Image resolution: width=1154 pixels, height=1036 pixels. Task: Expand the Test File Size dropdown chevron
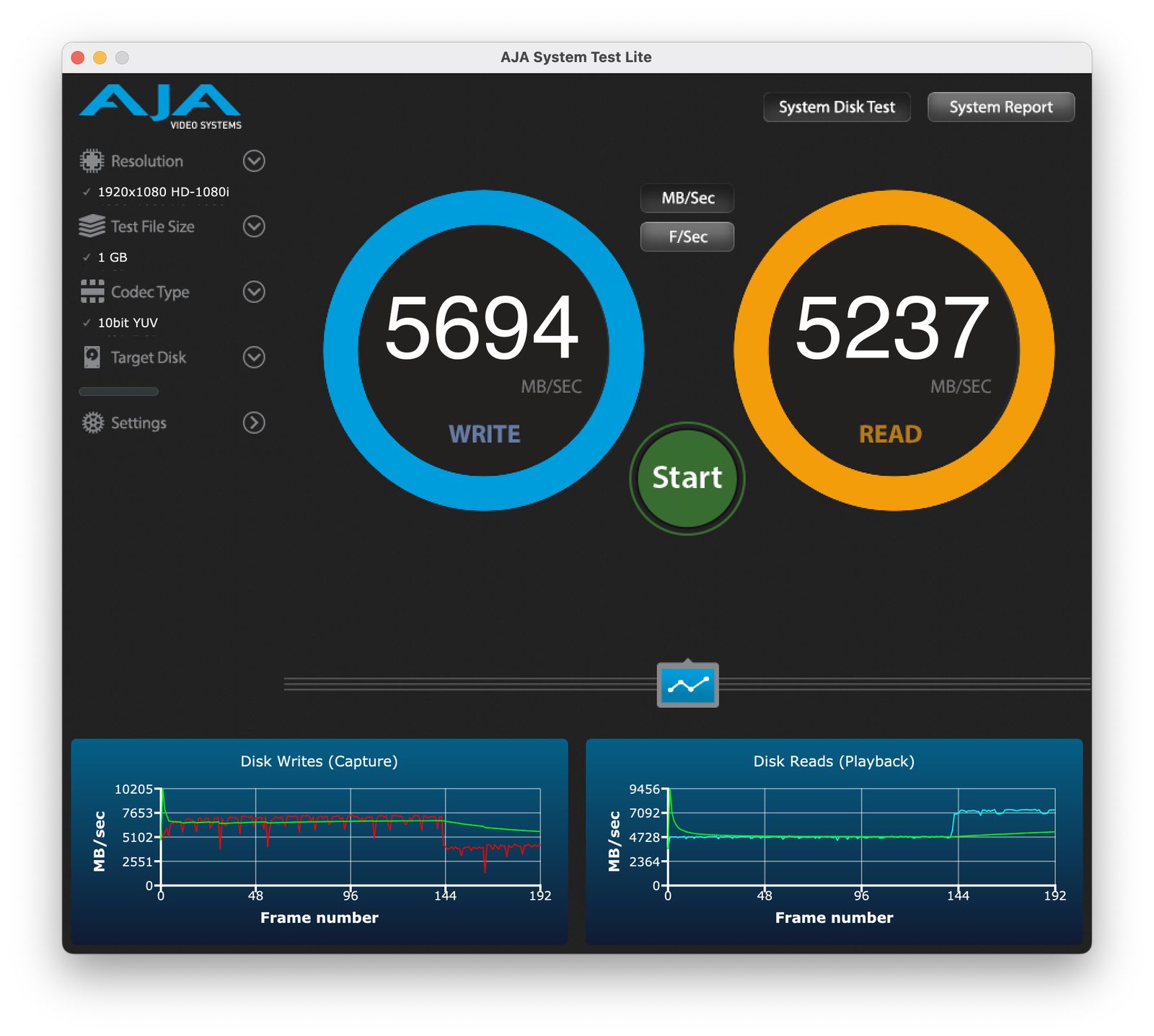tap(254, 226)
